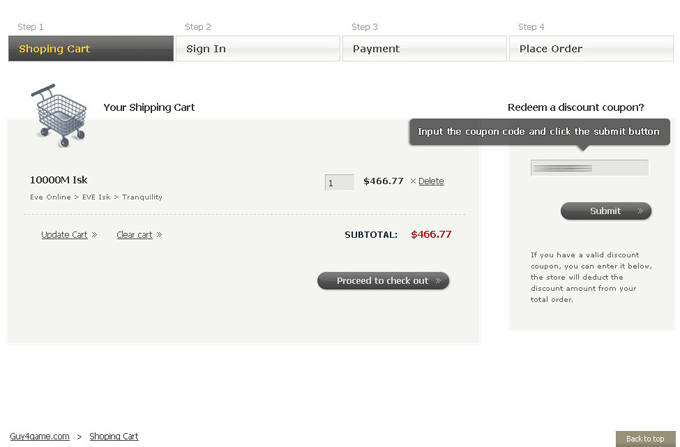Click the Shoping Cart breadcrumb link

114,436
